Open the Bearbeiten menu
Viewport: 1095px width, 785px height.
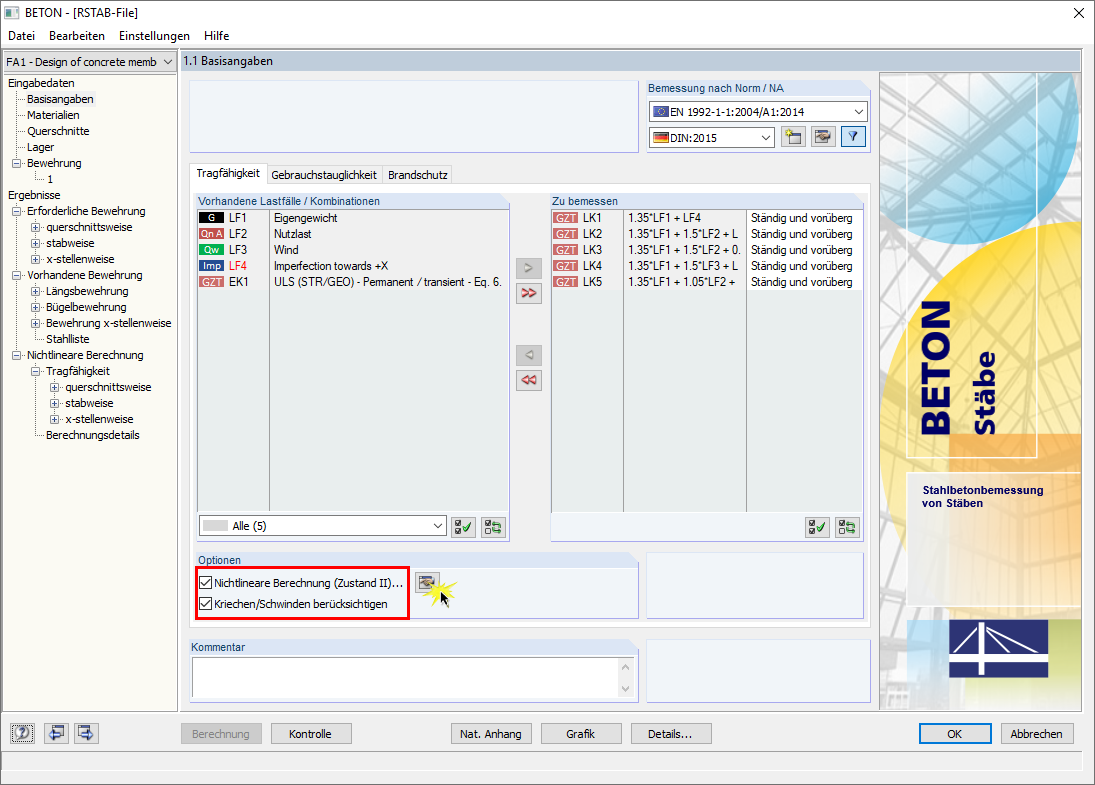pos(77,36)
